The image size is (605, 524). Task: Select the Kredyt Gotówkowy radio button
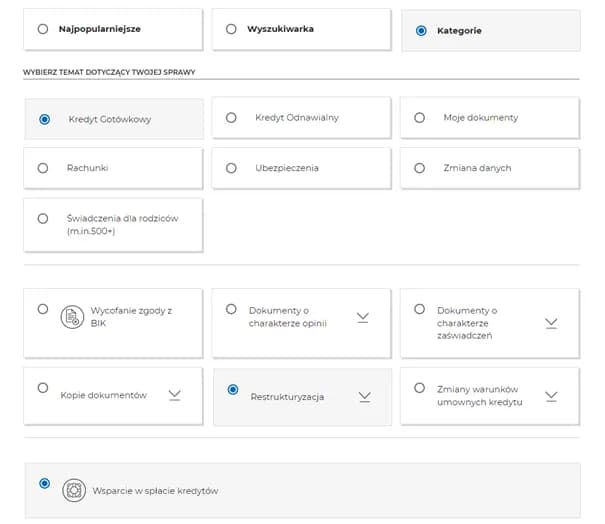click(x=44, y=119)
